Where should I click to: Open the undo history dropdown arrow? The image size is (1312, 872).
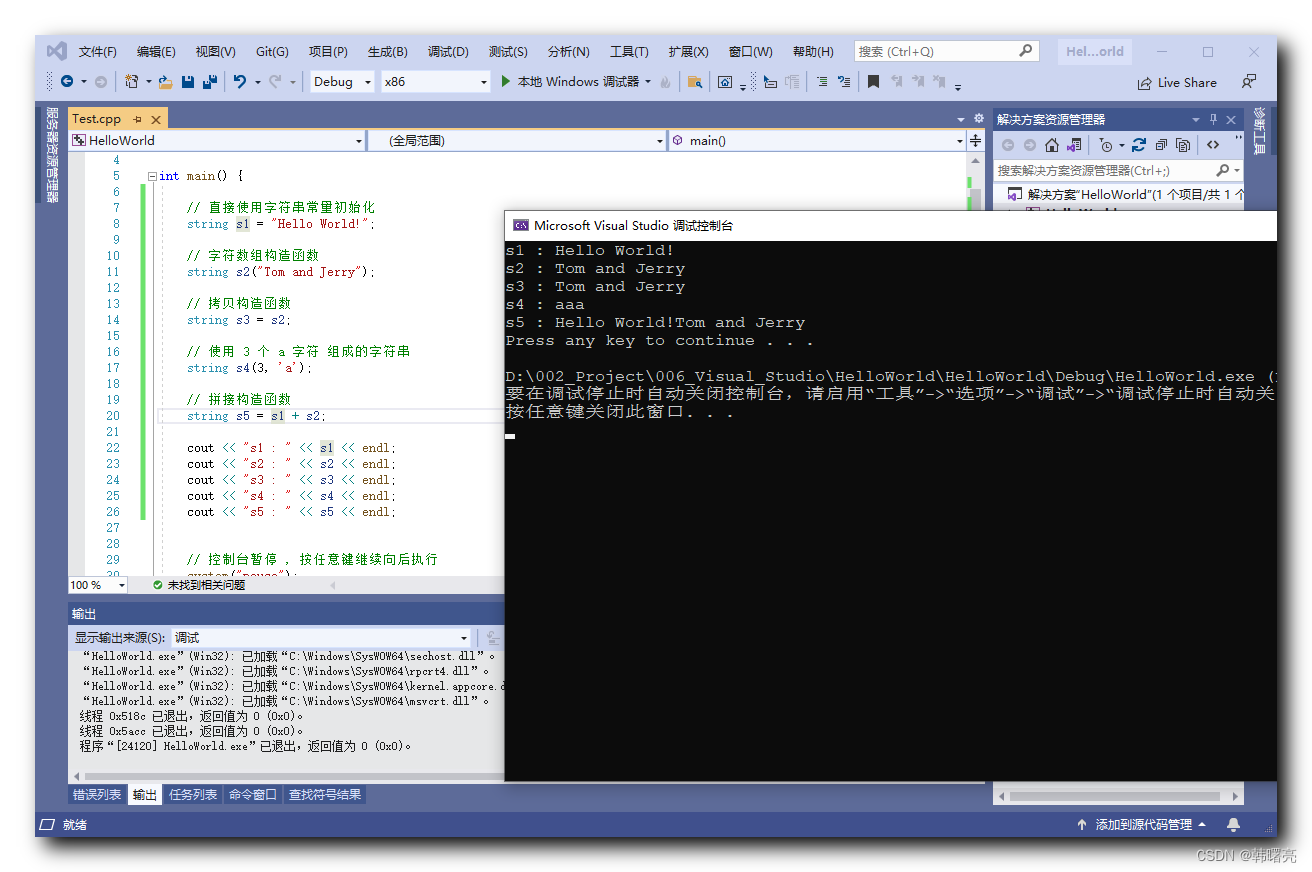(x=257, y=82)
